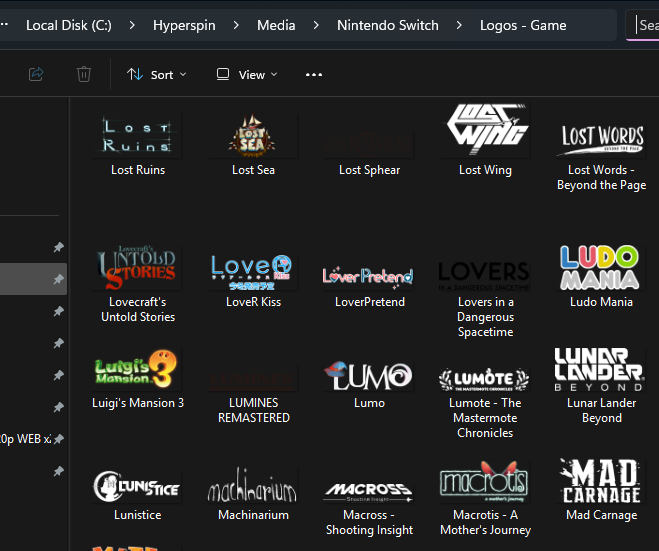Go to Hyperspin folder in breadcrumb
This screenshot has height=551, width=659.
point(184,26)
